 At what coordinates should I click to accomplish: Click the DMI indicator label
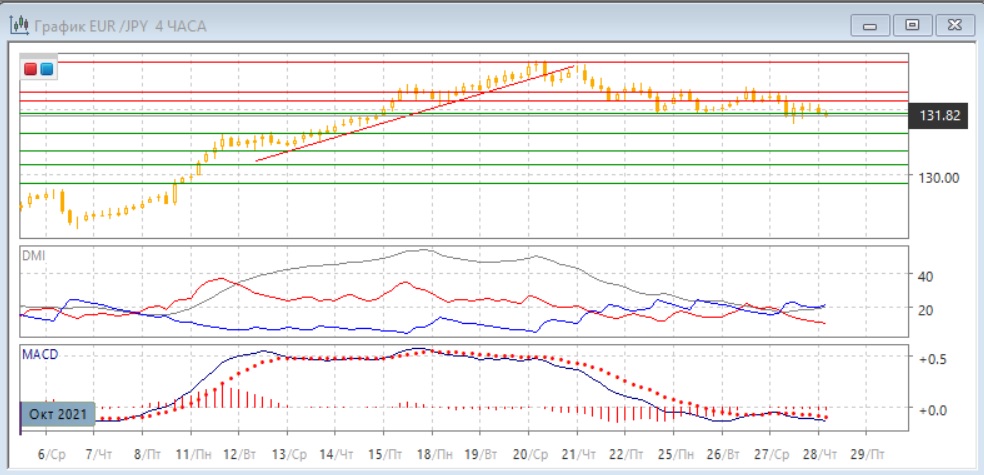pyautogui.click(x=33, y=255)
